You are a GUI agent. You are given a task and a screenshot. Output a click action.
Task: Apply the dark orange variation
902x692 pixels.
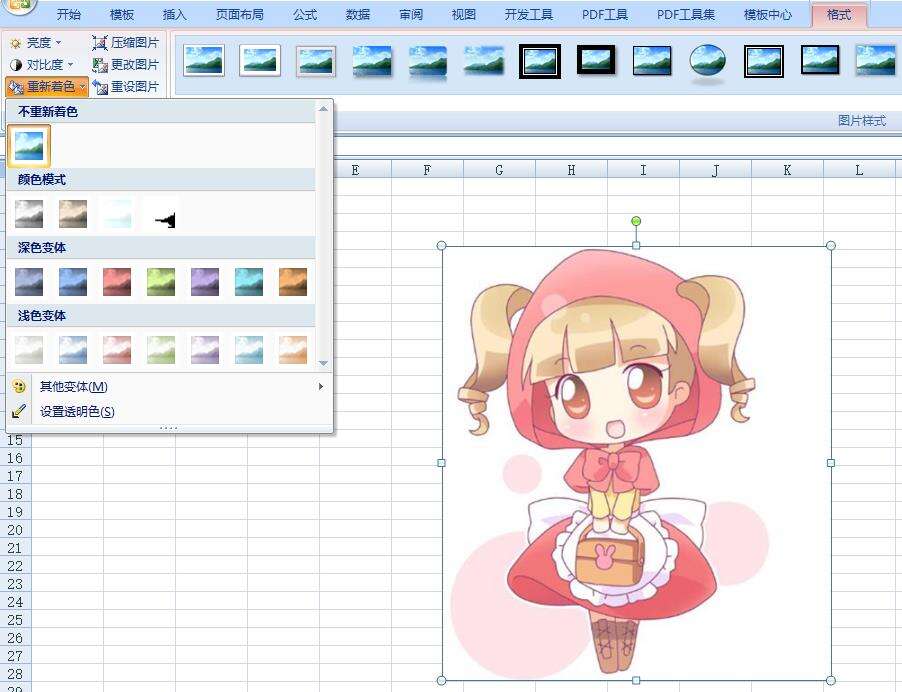[293, 282]
